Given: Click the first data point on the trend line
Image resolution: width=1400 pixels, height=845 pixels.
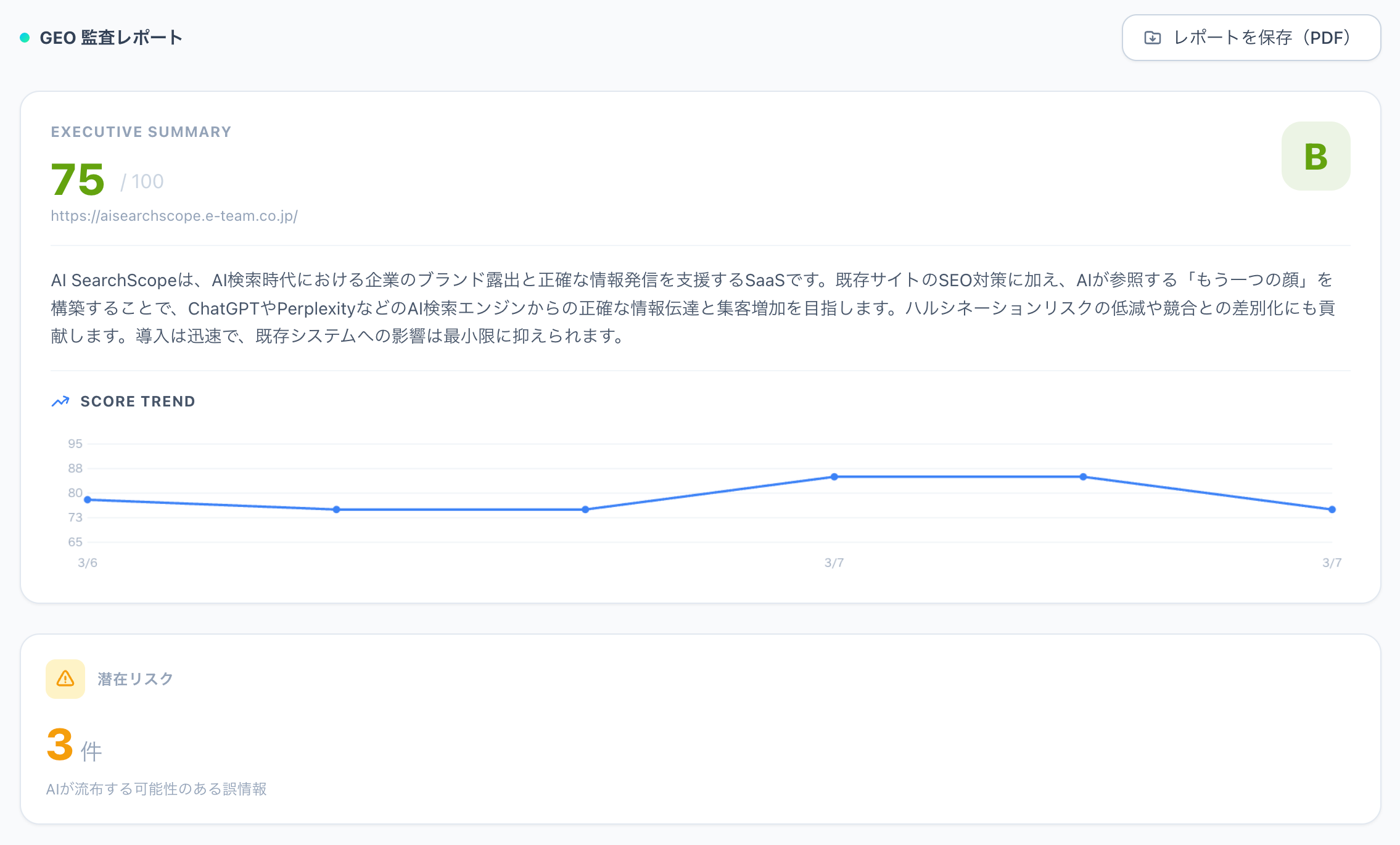Looking at the screenshot, I should coord(88,500).
